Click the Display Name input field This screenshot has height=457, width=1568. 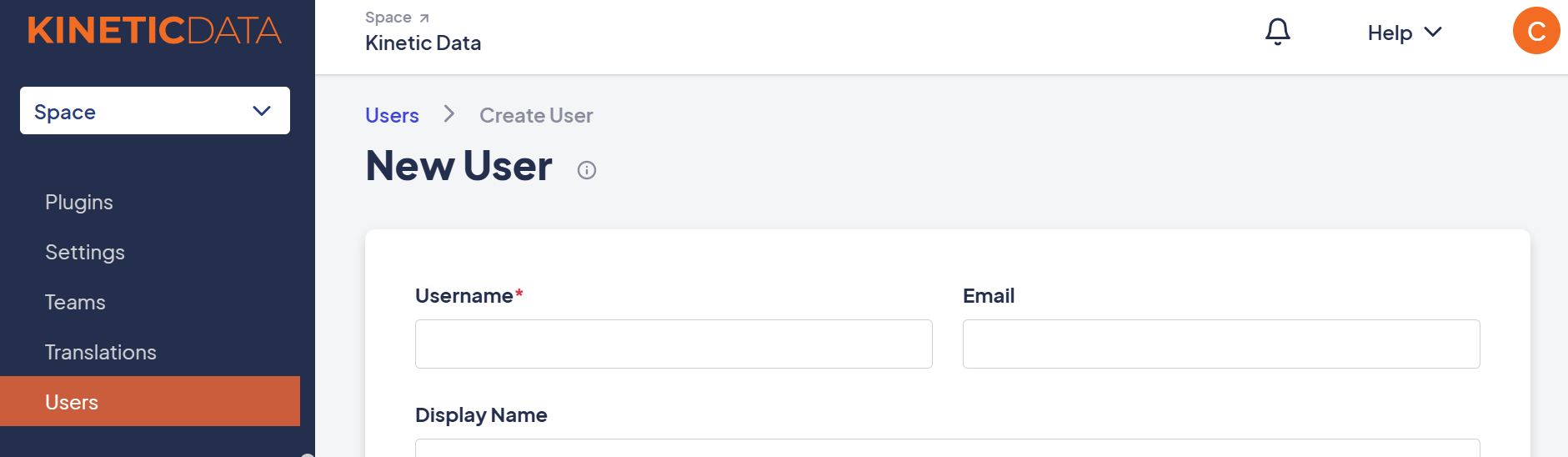tap(948, 448)
